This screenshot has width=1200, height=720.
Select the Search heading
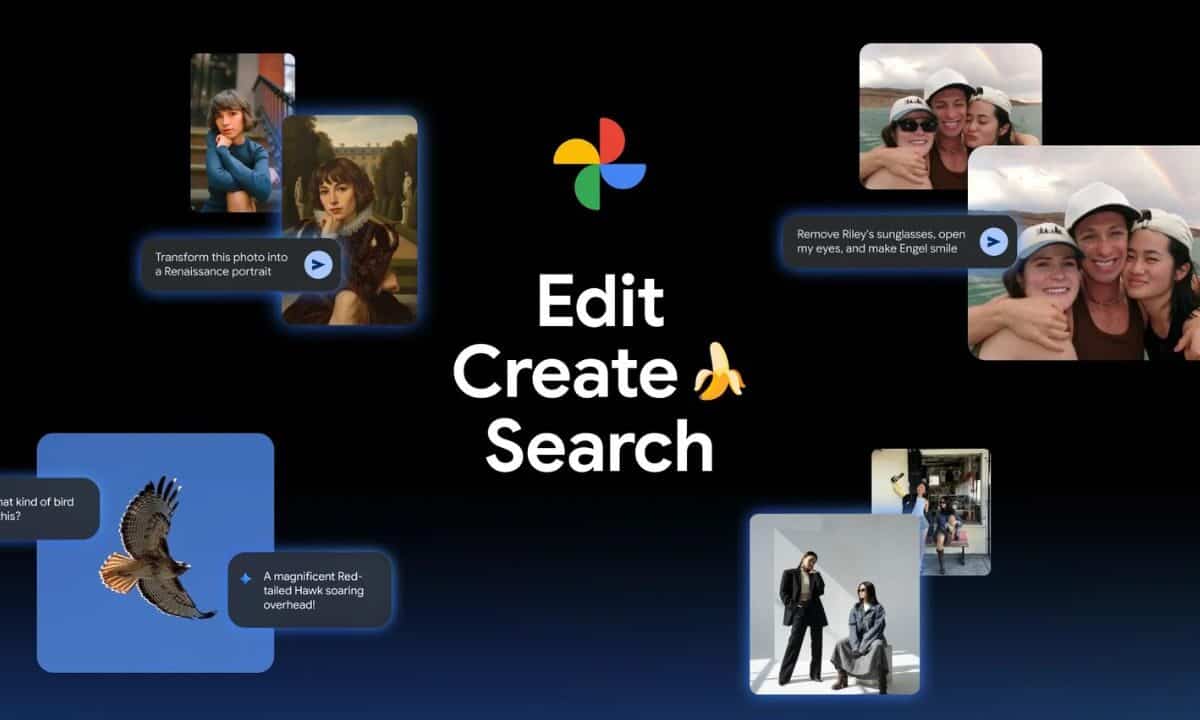pos(601,447)
